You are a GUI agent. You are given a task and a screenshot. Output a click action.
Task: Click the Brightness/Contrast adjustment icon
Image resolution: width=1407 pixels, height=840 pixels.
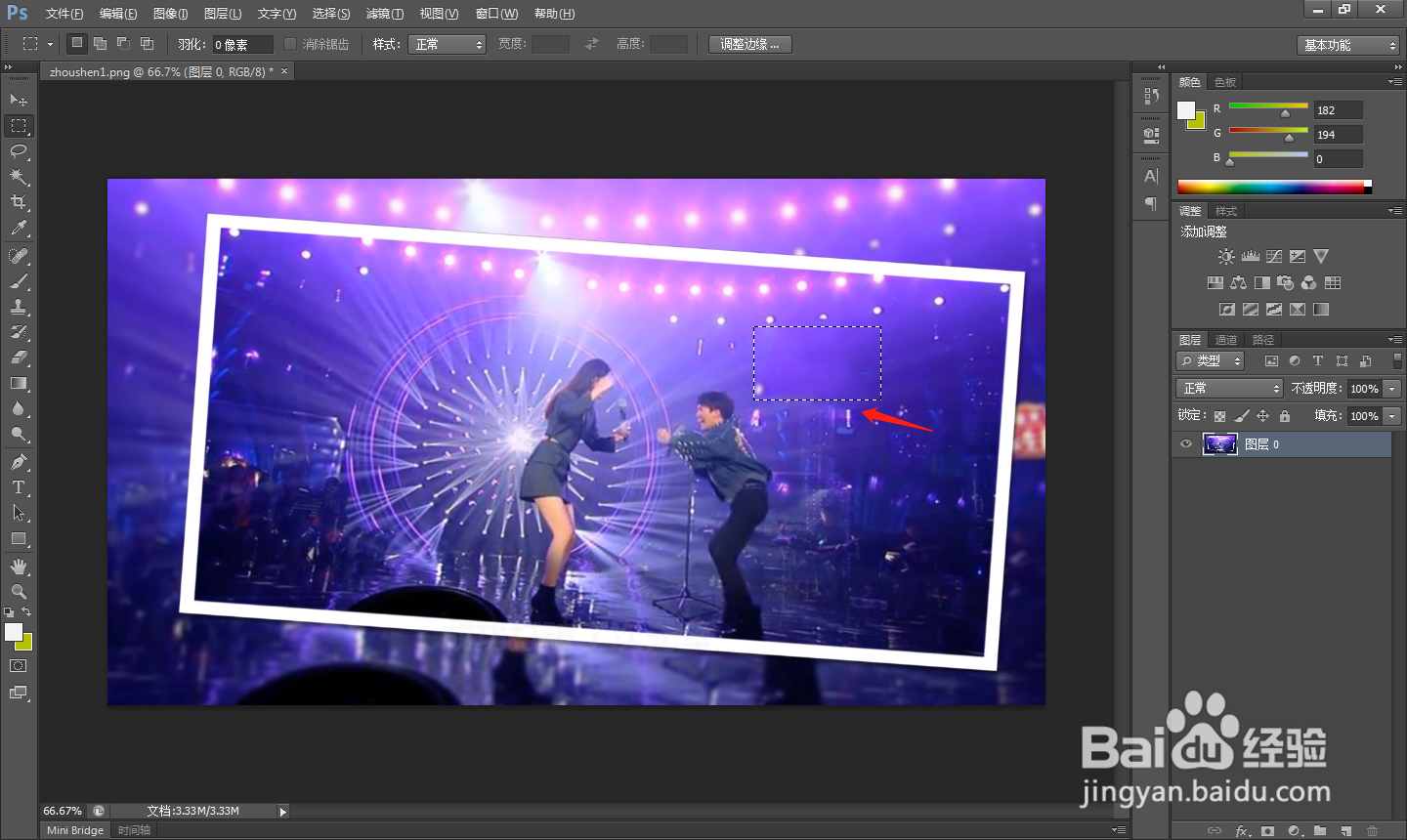pyautogui.click(x=1226, y=257)
